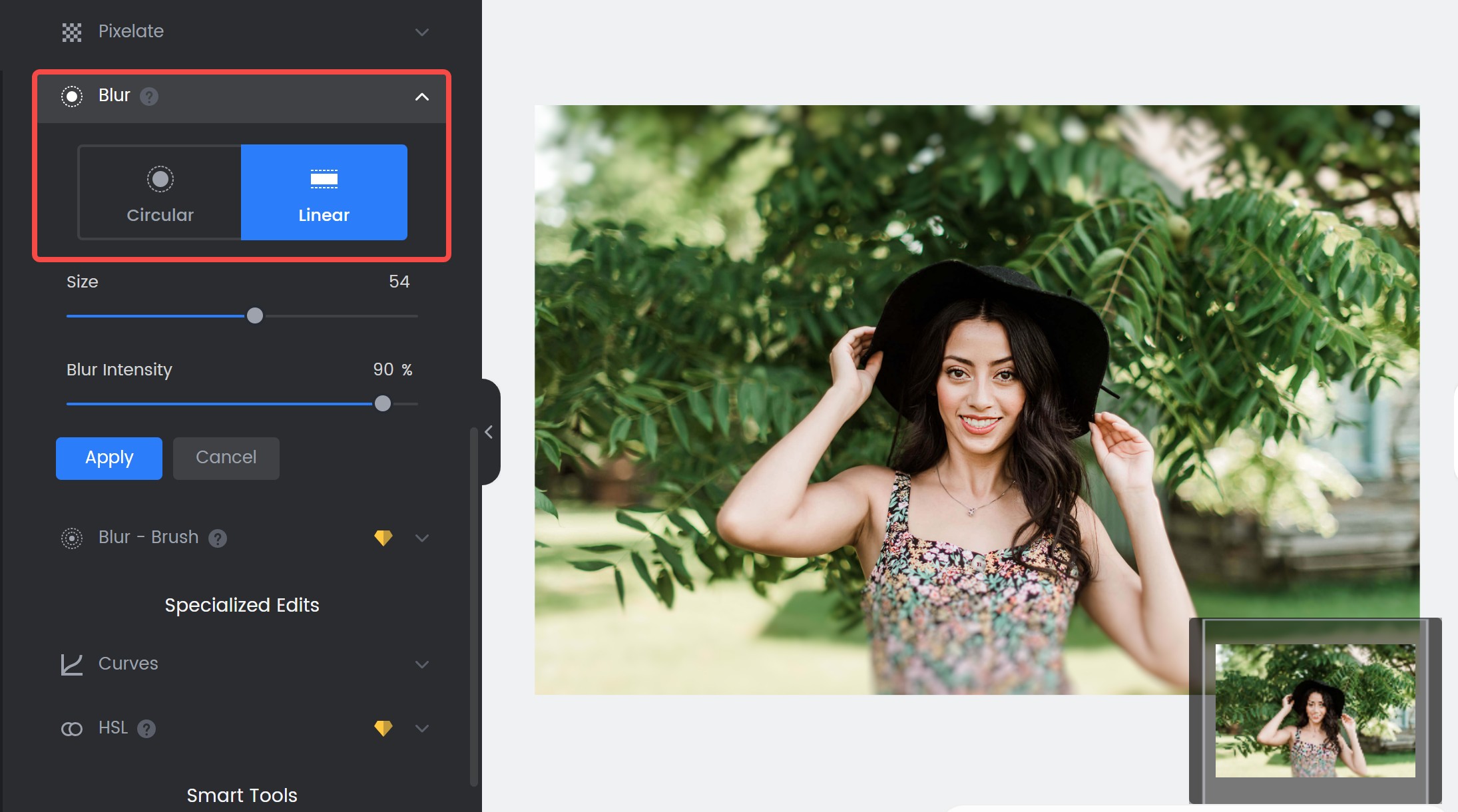The width and height of the screenshot is (1458, 812).
Task: Click the Size slider handle
Action: coord(255,316)
